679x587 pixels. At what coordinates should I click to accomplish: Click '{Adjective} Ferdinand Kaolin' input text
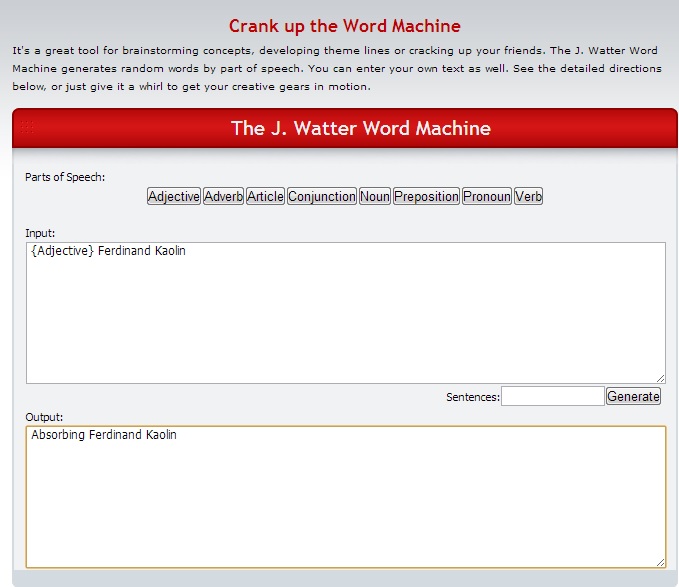(x=108, y=251)
